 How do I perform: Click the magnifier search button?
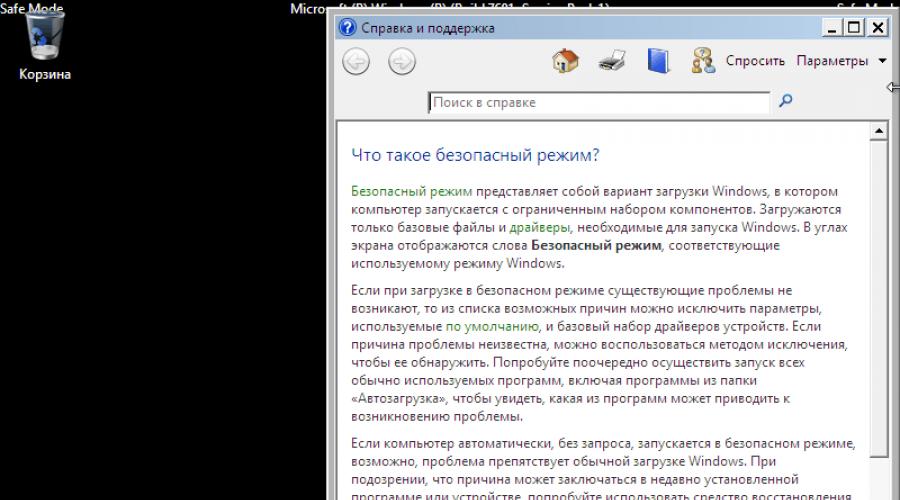point(785,101)
